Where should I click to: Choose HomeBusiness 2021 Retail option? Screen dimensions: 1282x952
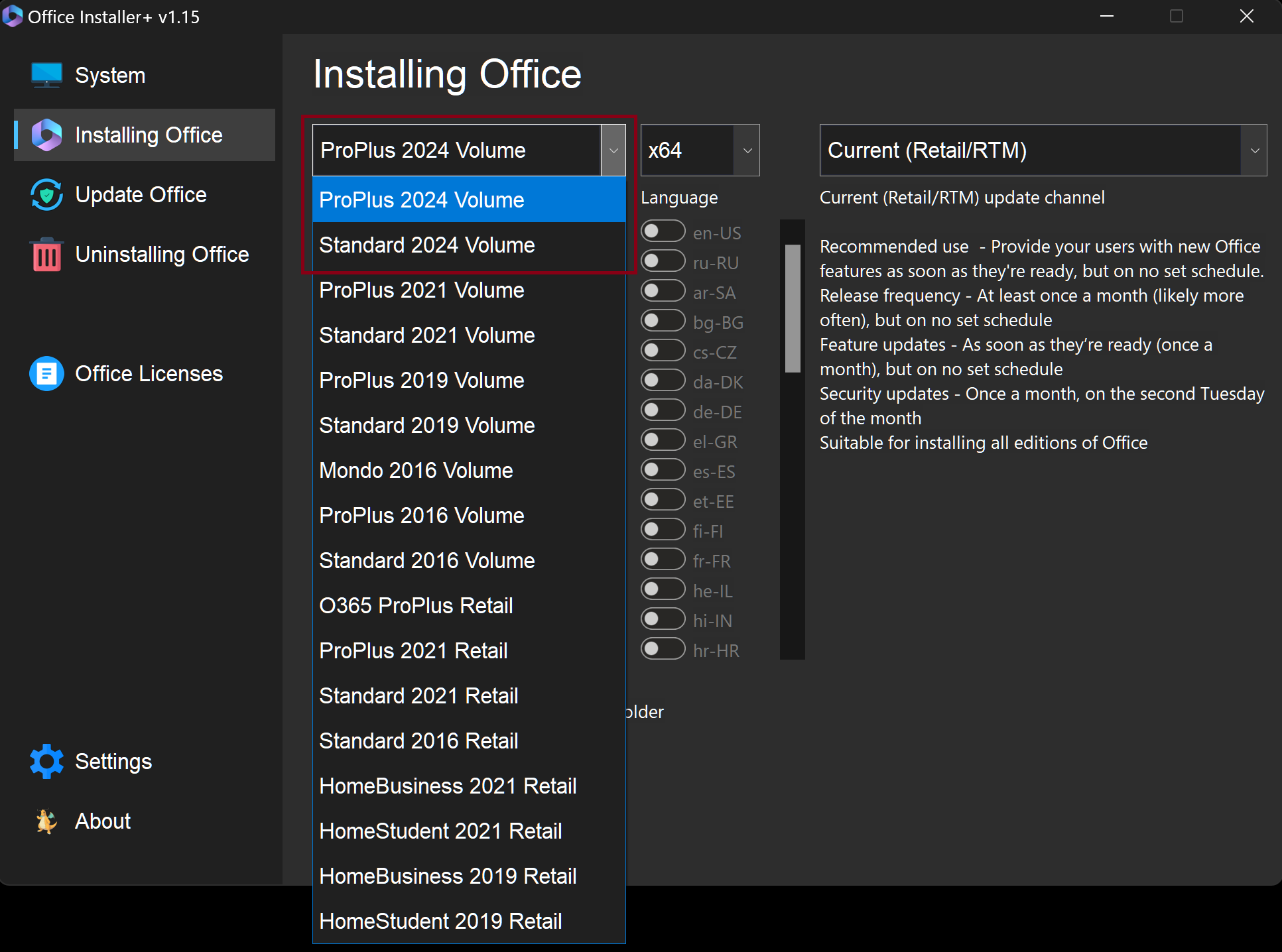click(469, 786)
